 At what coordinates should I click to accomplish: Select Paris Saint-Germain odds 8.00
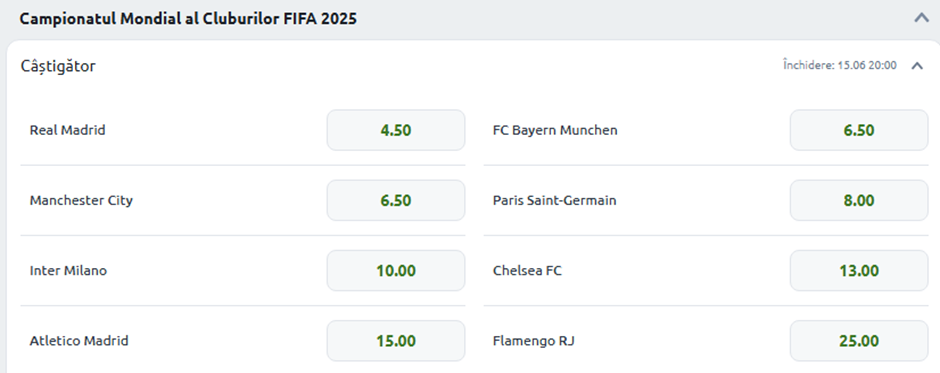858,200
